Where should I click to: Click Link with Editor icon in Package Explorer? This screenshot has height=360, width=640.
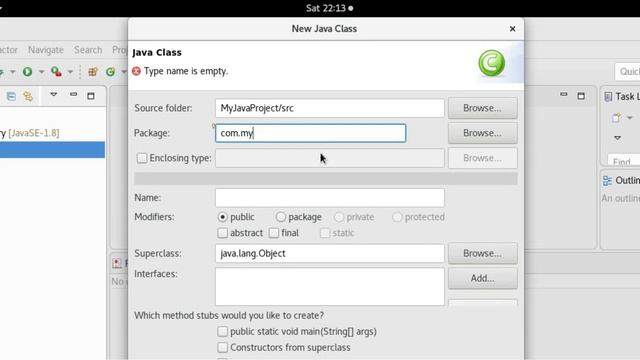click(x=28, y=96)
